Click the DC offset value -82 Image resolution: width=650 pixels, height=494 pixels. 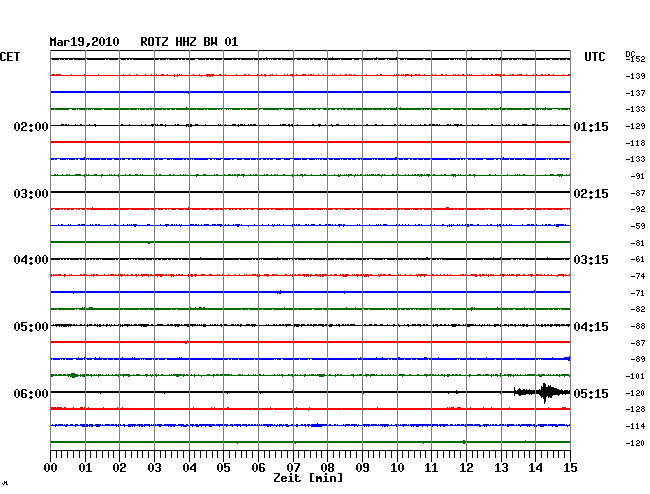click(x=638, y=309)
